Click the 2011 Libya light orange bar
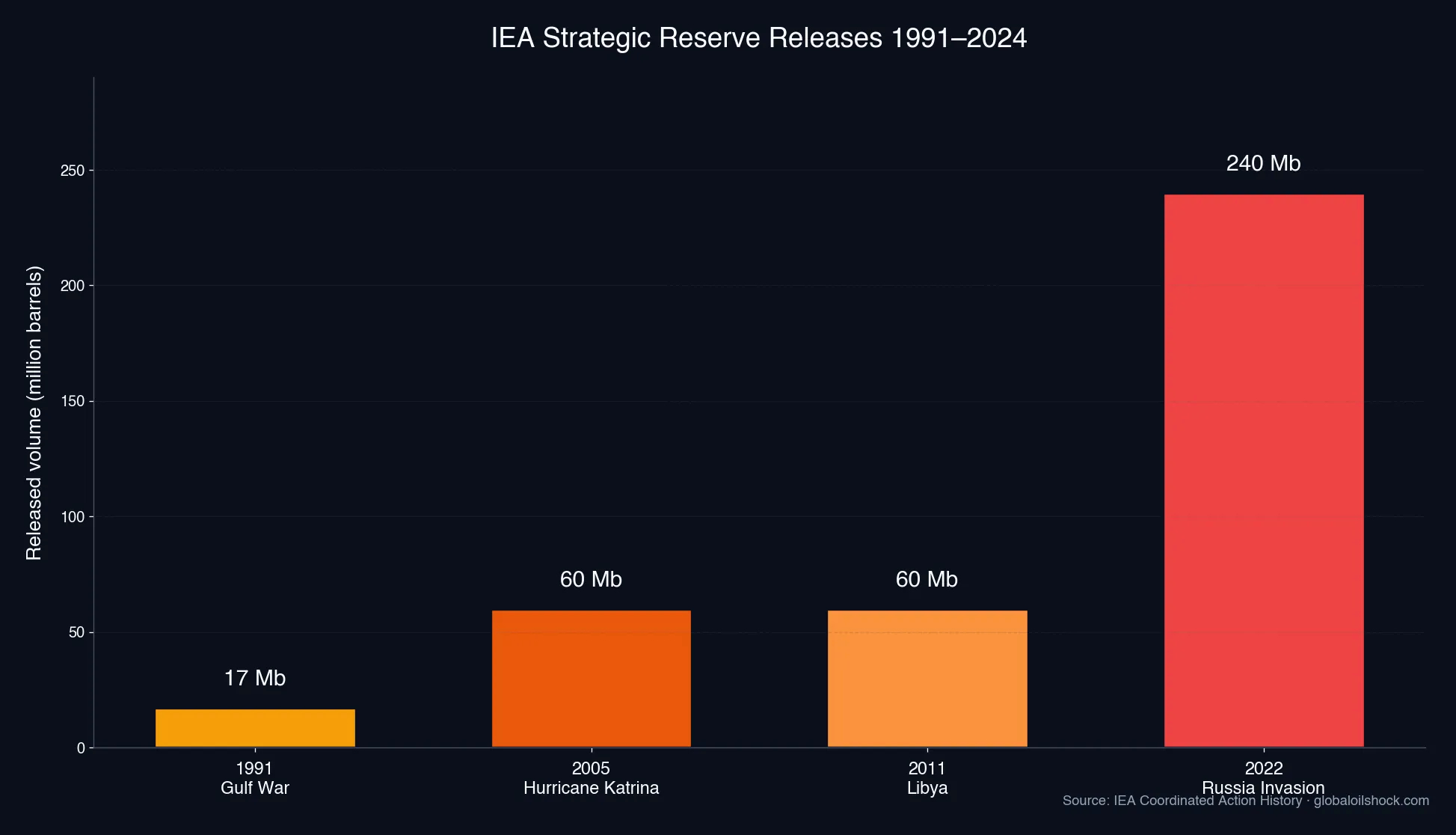The height and width of the screenshot is (835, 1456). click(x=927, y=679)
